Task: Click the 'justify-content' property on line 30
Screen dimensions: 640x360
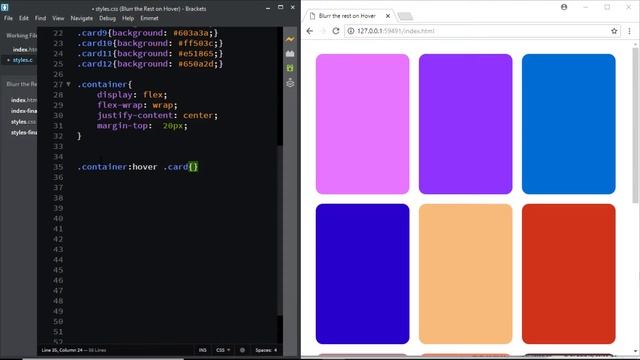Action: click(x=135, y=116)
